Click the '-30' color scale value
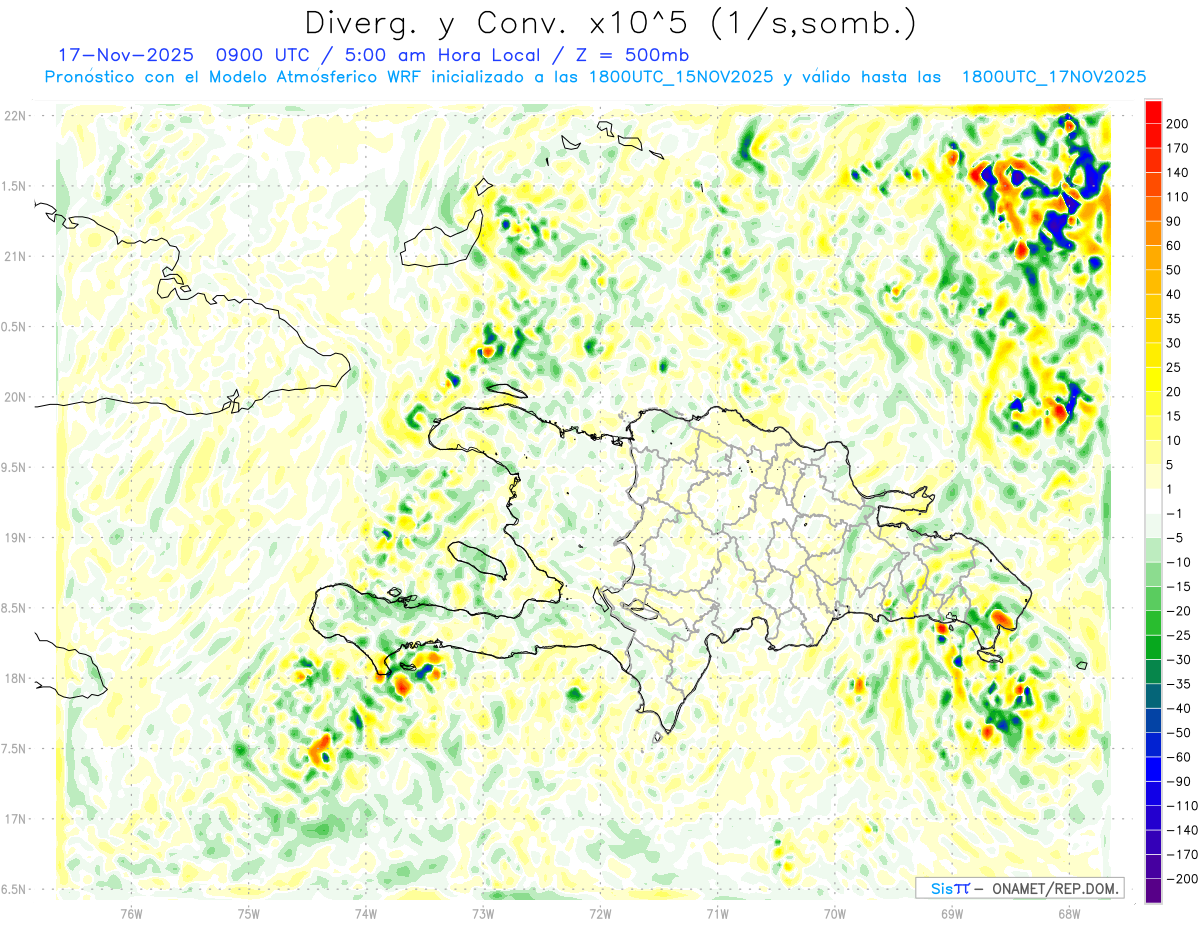The height and width of the screenshot is (927, 1200). [1181, 660]
